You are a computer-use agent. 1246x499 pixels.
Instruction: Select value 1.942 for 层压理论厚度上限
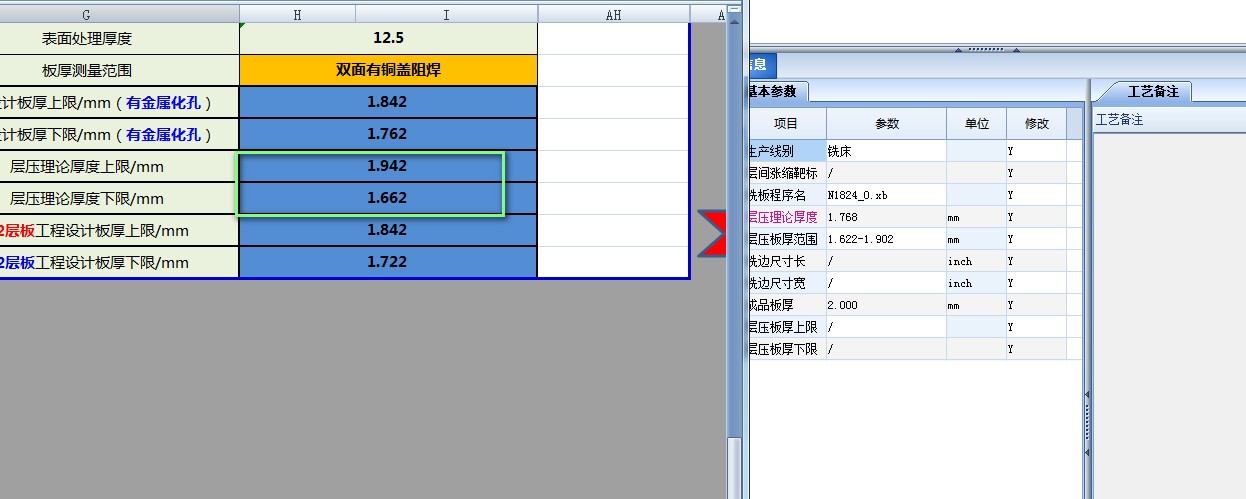point(388,166)
